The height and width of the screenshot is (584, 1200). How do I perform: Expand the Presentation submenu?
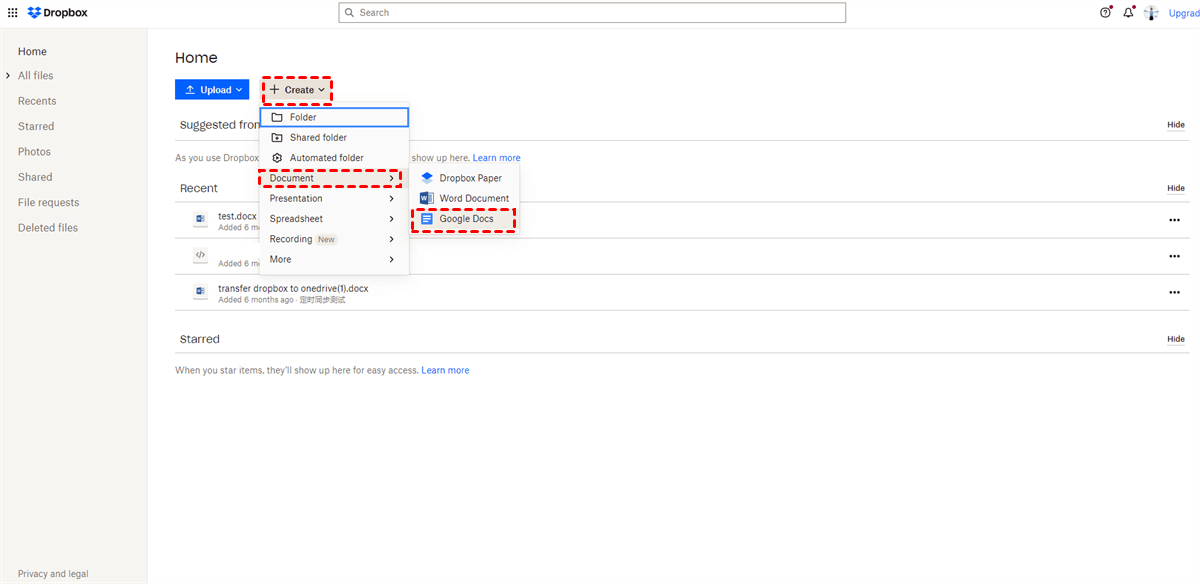[334, 198]
